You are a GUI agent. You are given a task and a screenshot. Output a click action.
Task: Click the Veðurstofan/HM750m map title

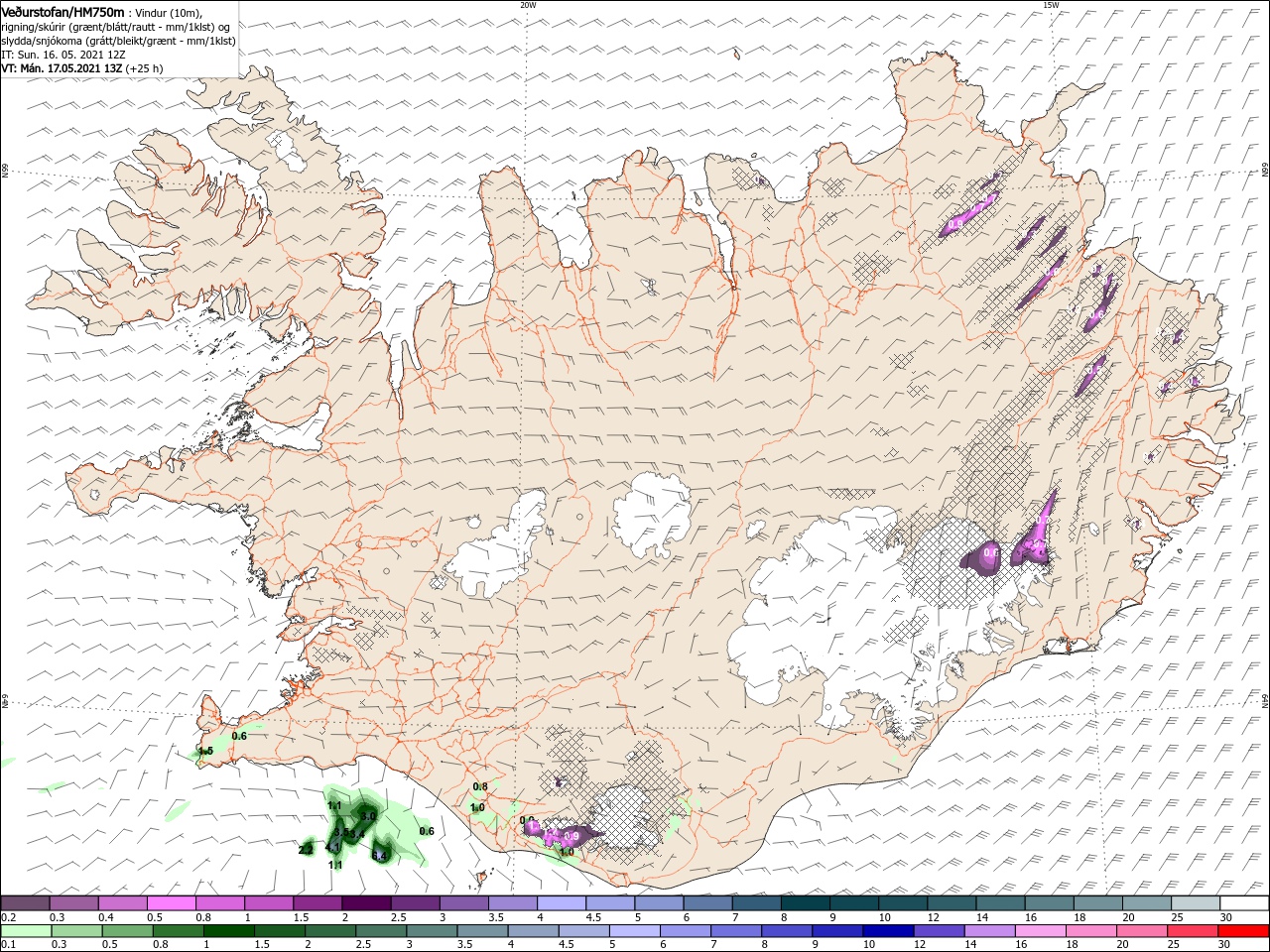click(63, 11)
